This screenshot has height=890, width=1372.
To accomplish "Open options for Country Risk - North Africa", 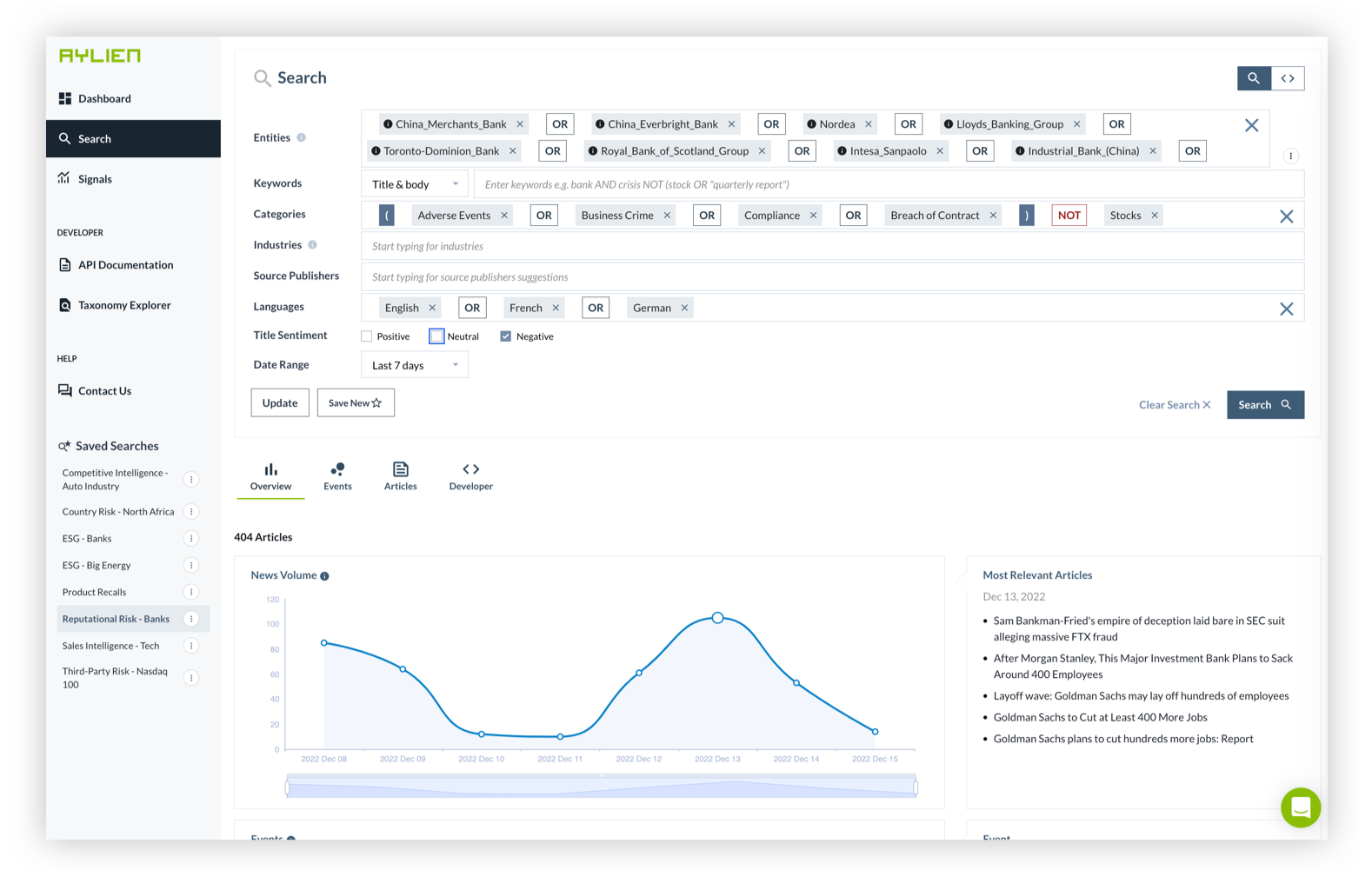I will point(191,512).
